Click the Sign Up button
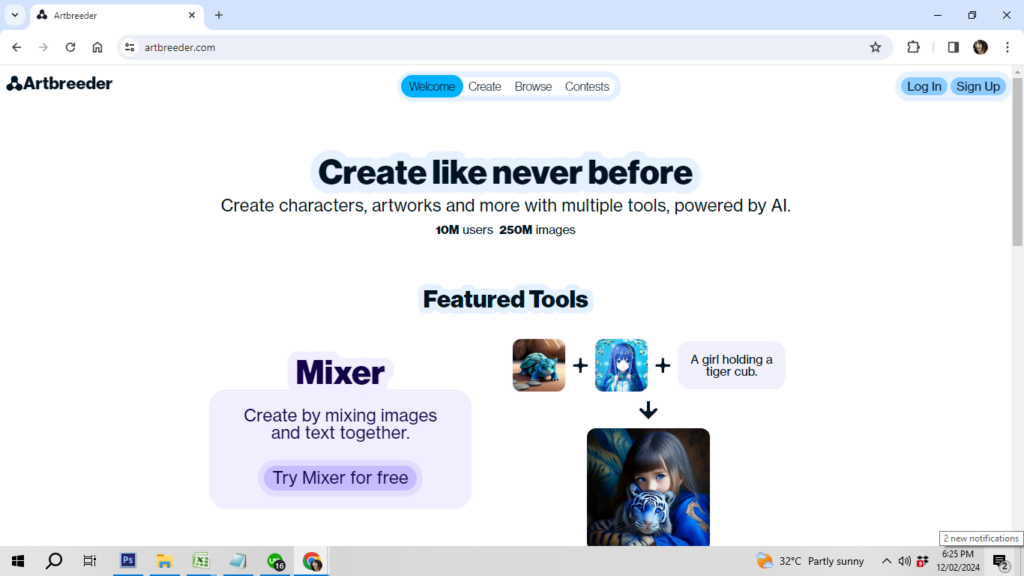1024x576 pixels. [977, 87]
